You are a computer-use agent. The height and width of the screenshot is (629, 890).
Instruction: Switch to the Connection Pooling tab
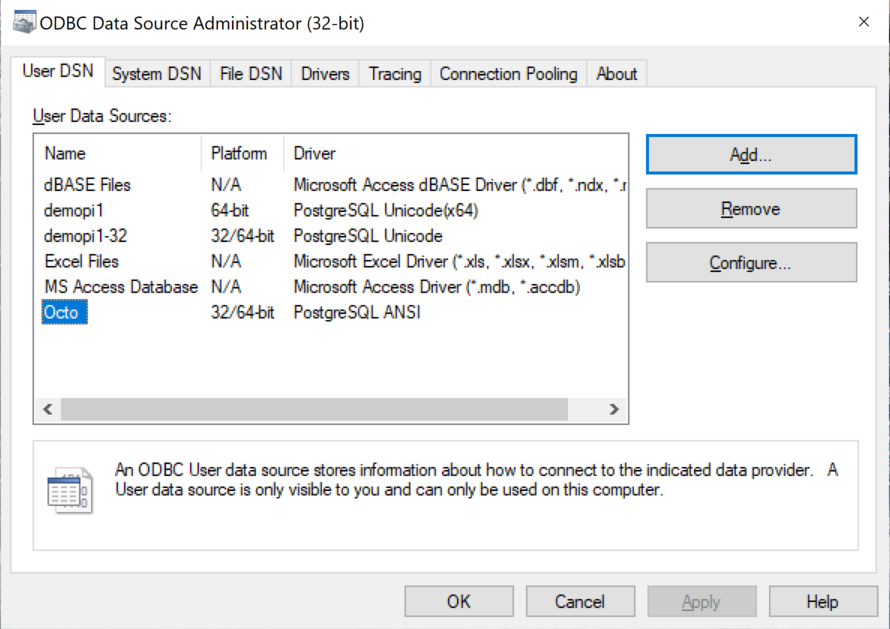(x=507, y=73)
